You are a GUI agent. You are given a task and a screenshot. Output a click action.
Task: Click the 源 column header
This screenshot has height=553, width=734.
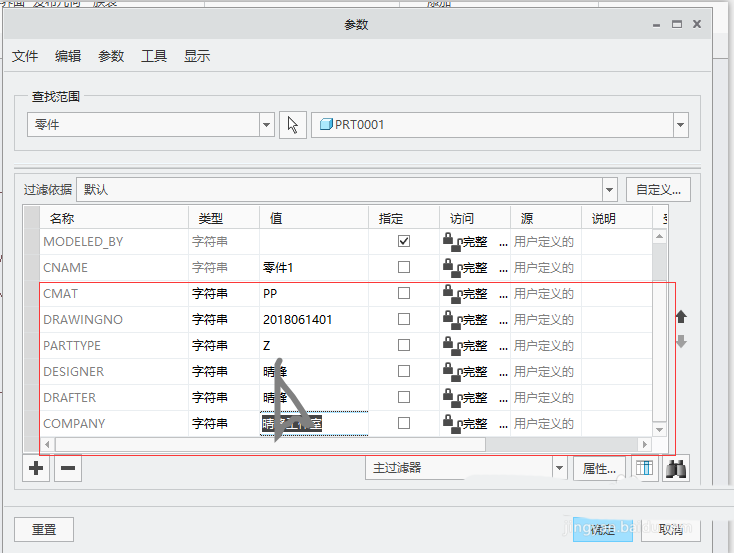(x=546, y=218)
